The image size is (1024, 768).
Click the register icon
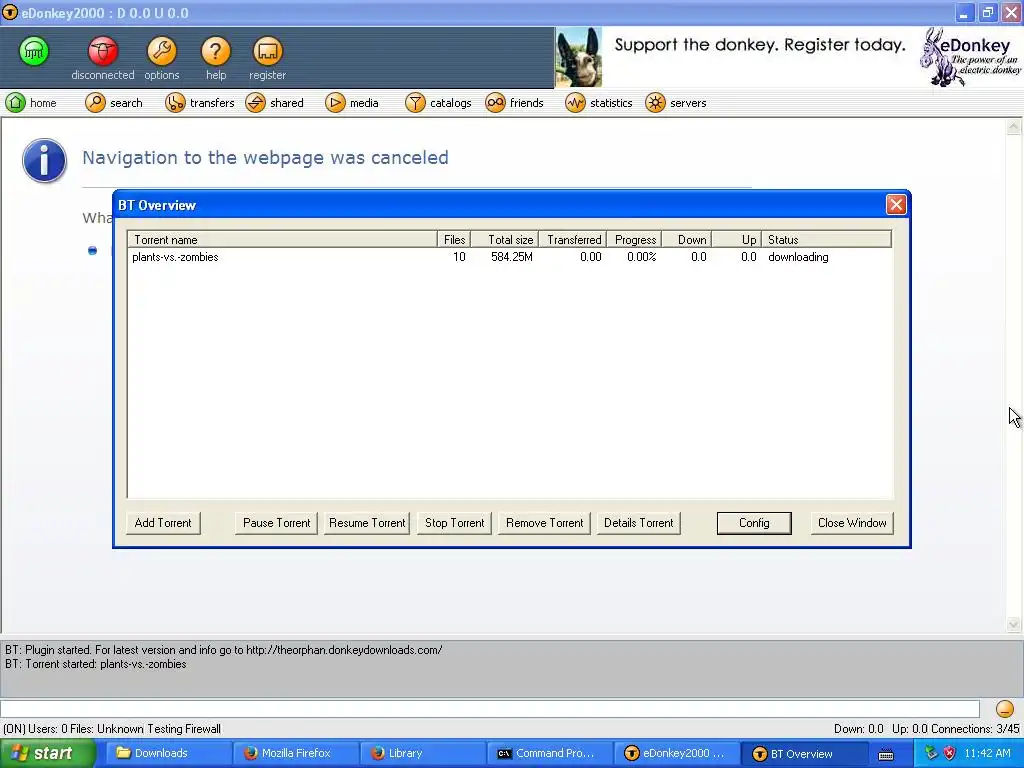[267, 51]
